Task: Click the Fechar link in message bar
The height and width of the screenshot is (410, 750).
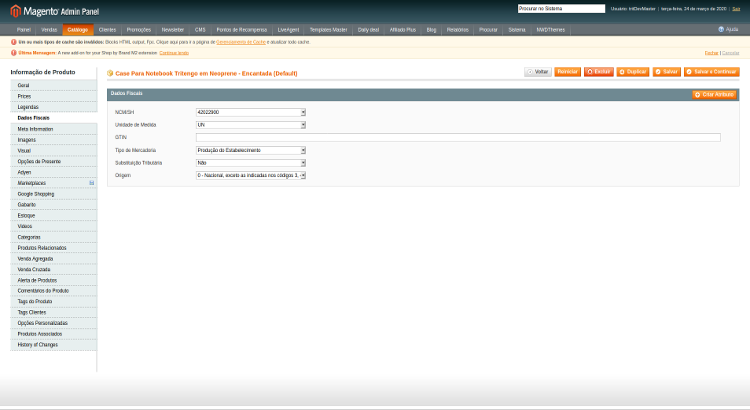Action: pos(711,53)
